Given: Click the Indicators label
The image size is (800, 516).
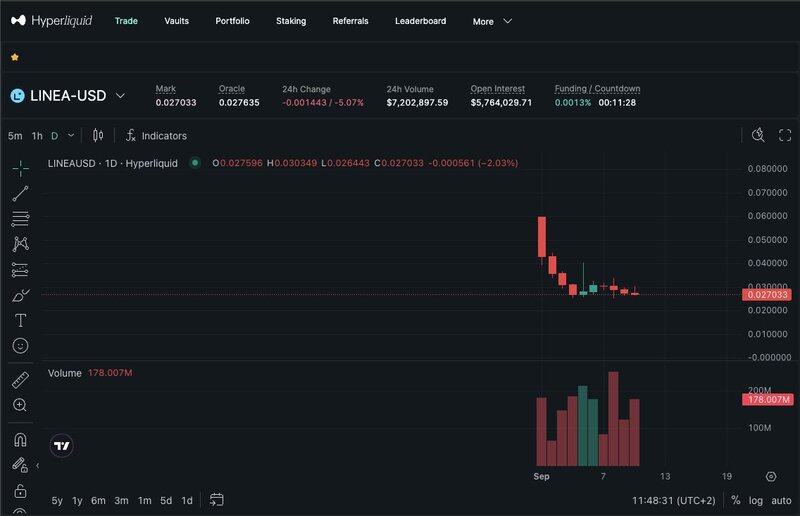Looking at the screenshot, I should tap(164, 136).
